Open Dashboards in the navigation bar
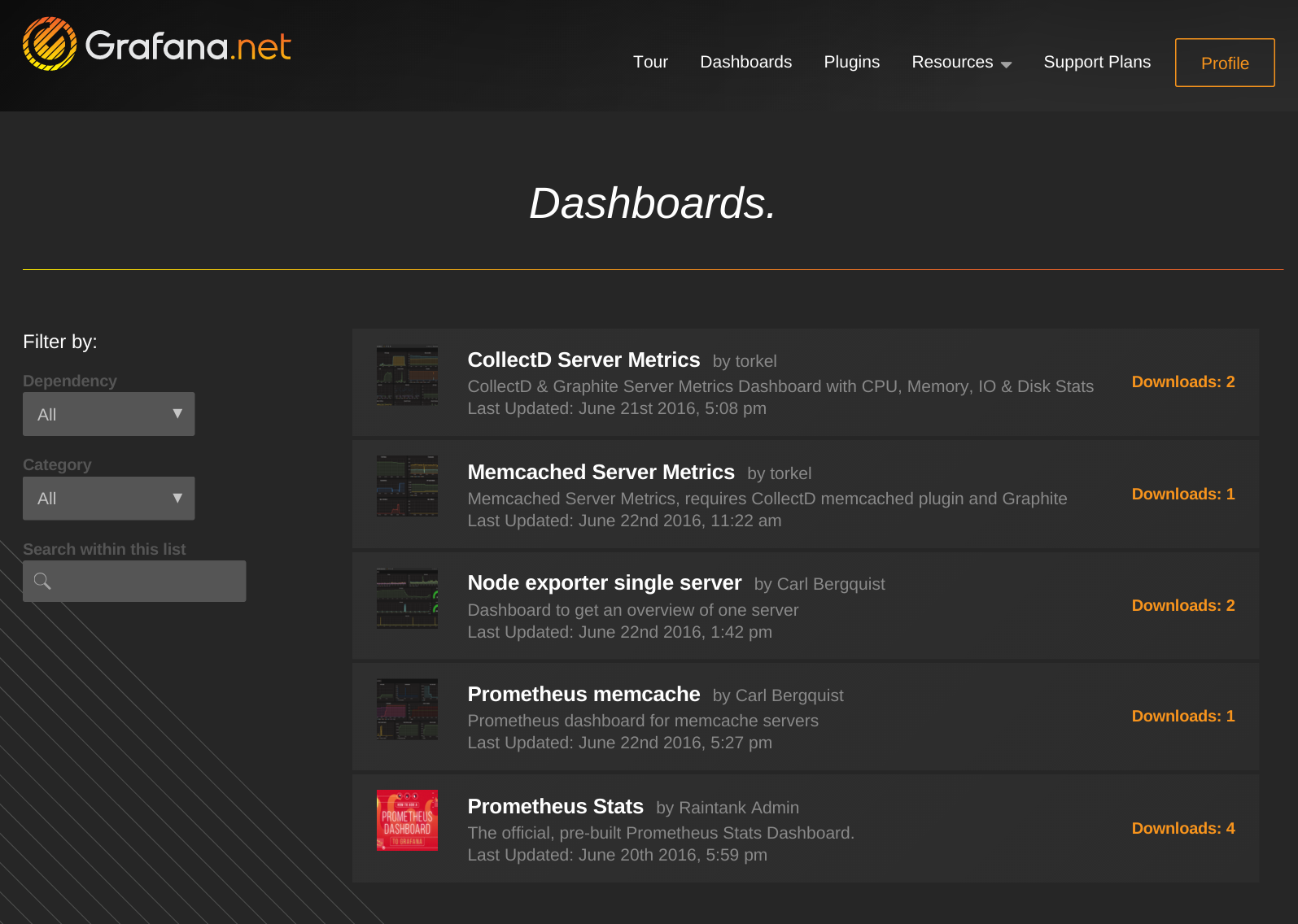This screenshot has height=924, width=1298. [745, 63]
